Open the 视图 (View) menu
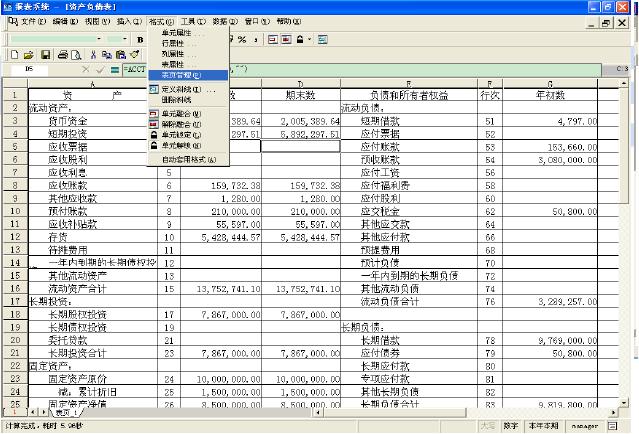 [97, 21]
